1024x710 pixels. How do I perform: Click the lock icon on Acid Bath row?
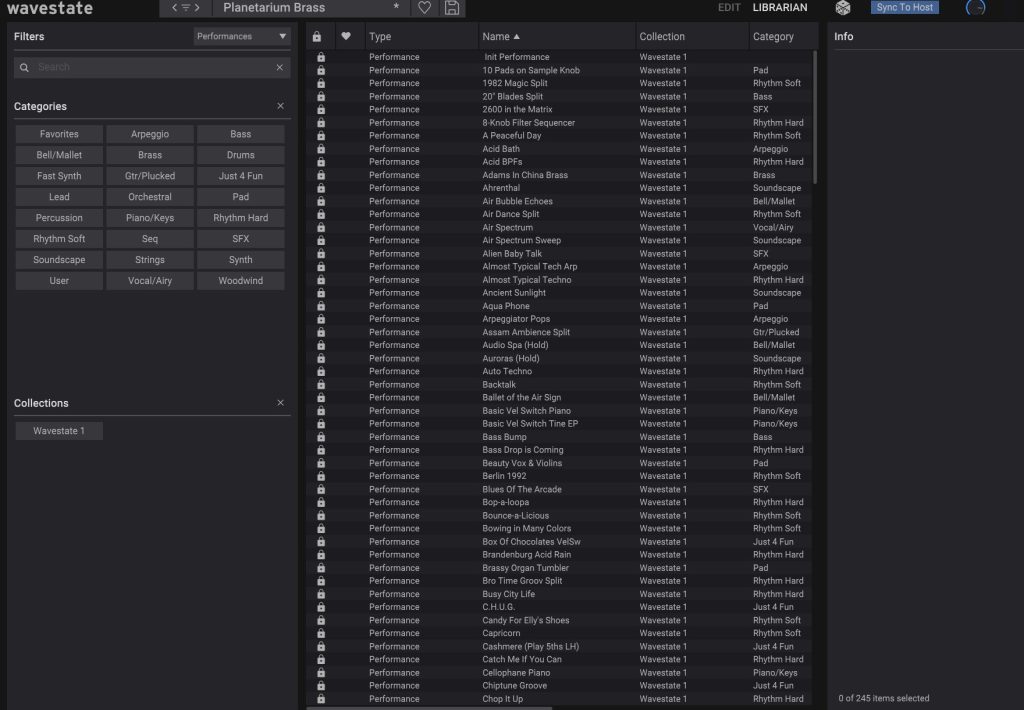coord(320,149)
